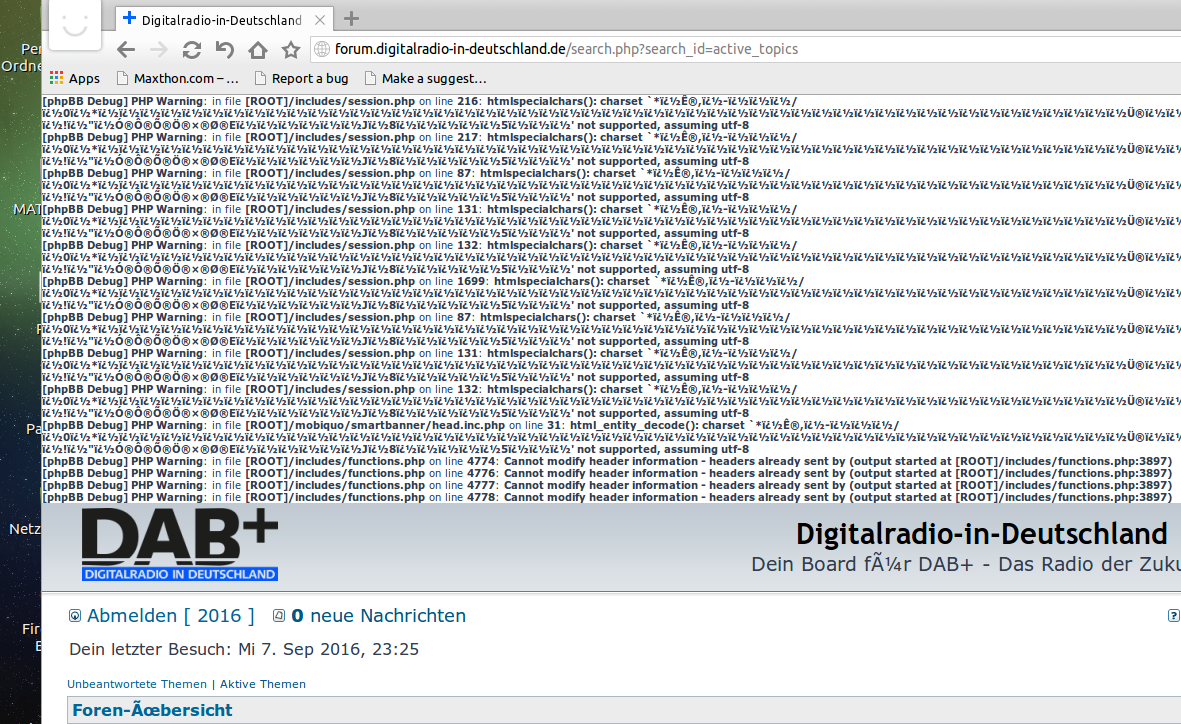Click the Forward navigation arrow
The height and width of the screenshot is (724, 1181).
point(159,50)
